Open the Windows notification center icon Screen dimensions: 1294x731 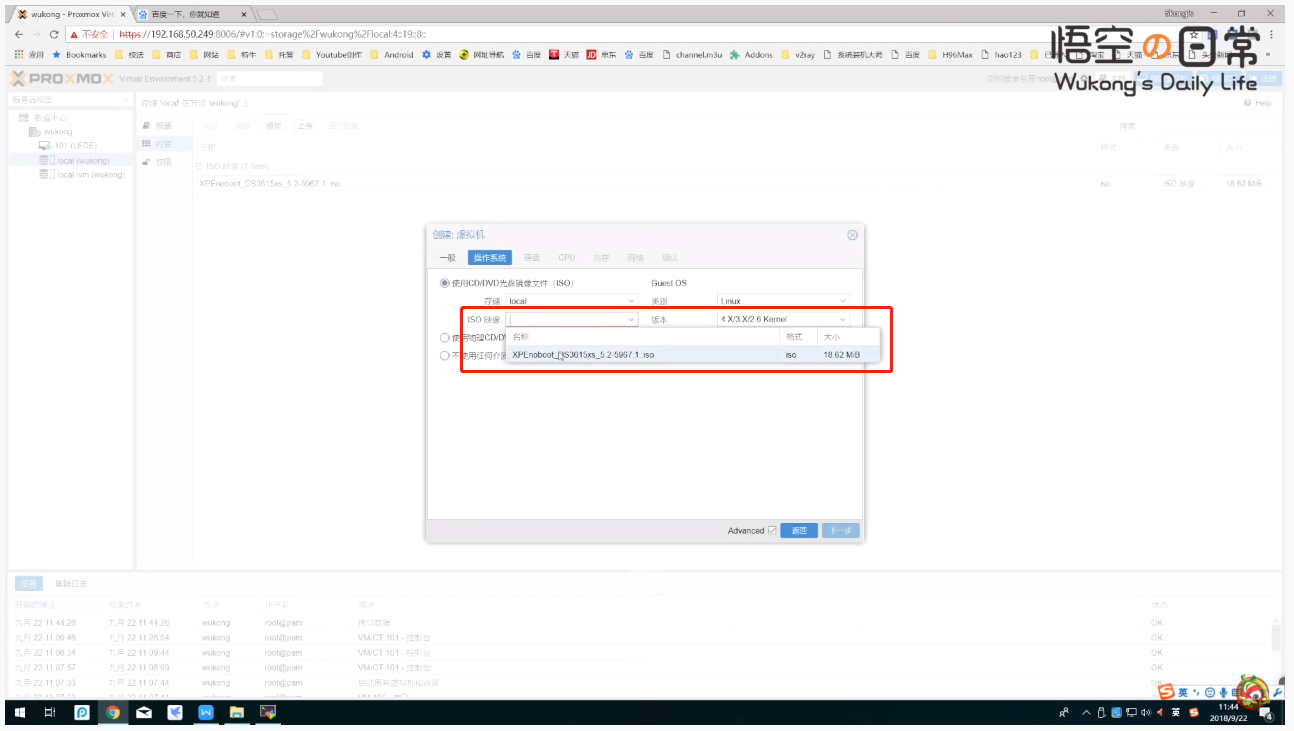coord(1268,714)
